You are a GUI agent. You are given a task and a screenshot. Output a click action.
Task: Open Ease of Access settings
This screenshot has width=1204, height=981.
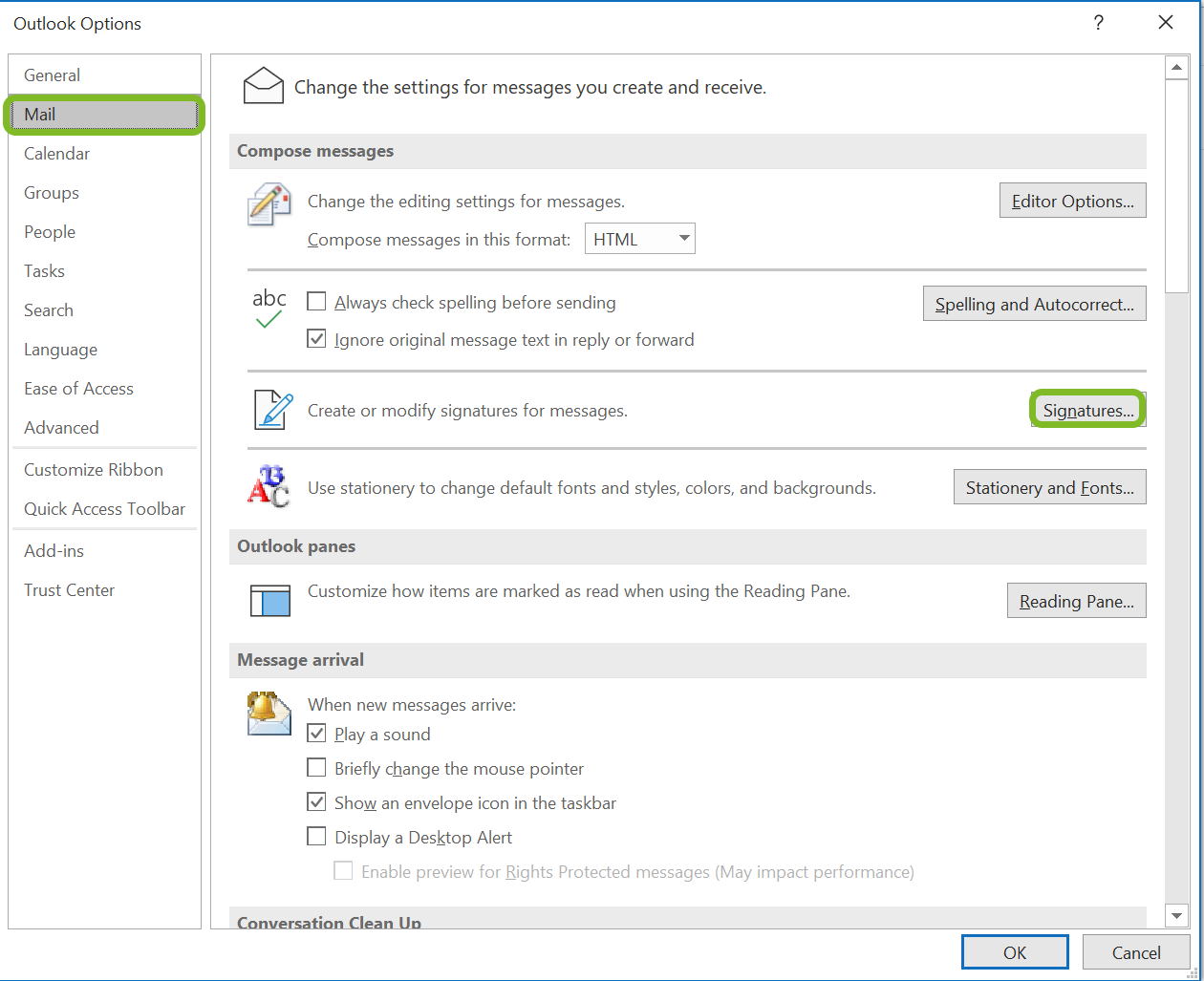point(104,388)
